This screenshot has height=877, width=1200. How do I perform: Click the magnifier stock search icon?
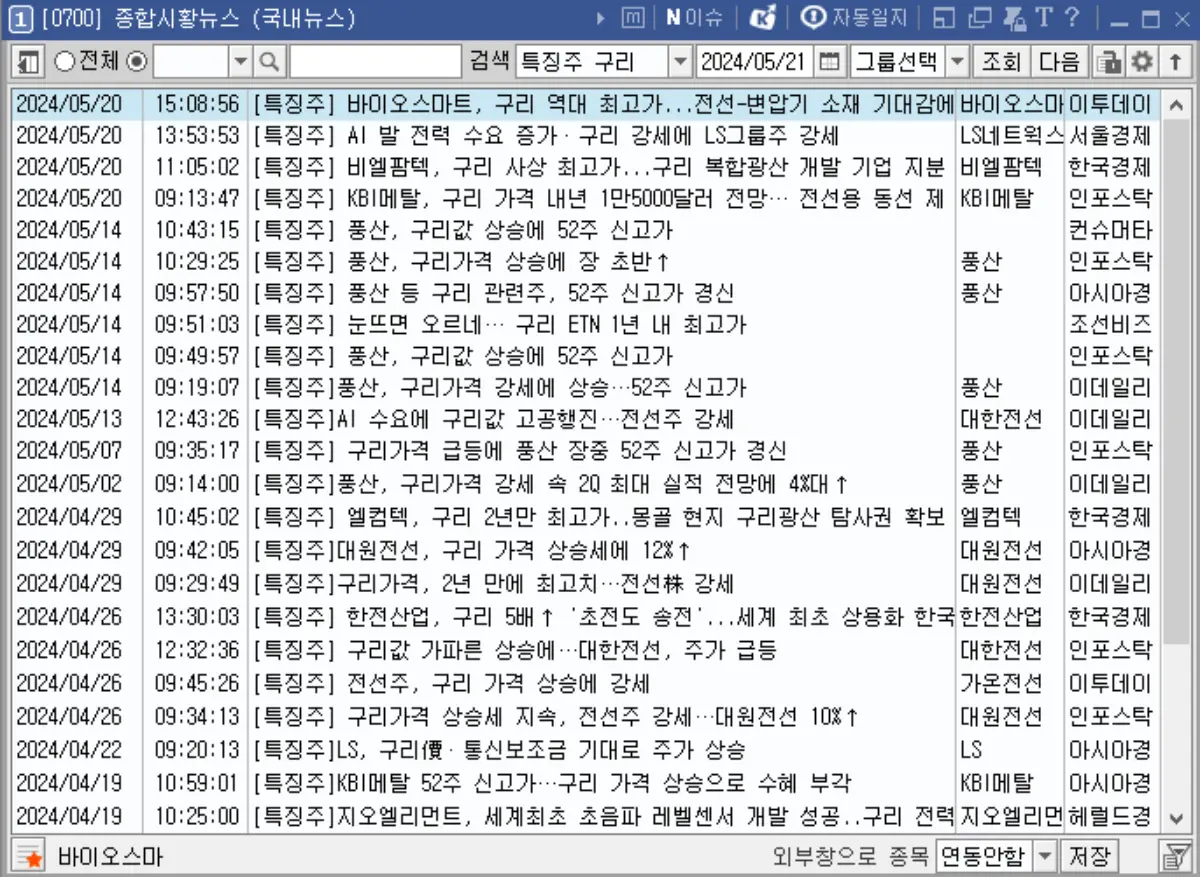(x=269, y=62)
